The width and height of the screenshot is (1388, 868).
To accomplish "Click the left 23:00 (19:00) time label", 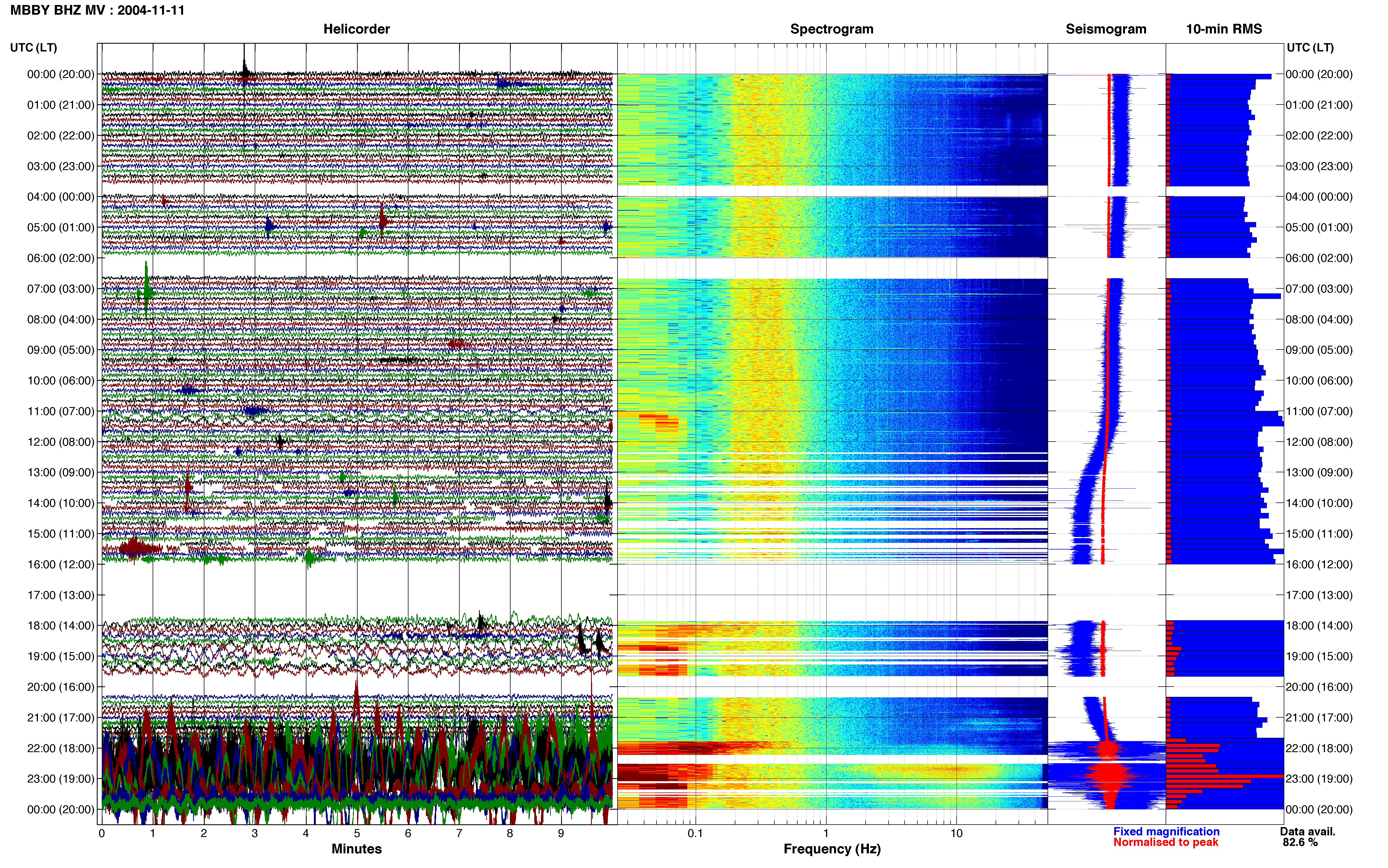I will tap(61, 778).
